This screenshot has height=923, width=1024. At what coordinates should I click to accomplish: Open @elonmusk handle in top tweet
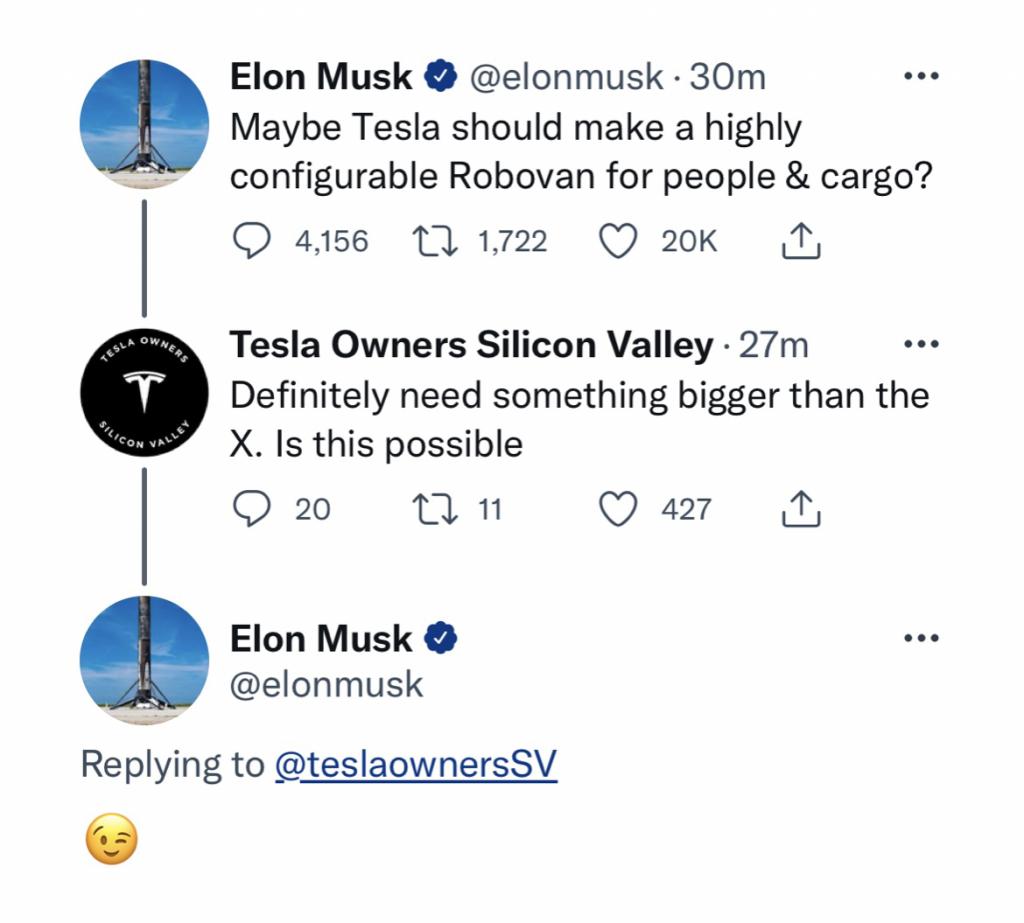coord(566,77)
